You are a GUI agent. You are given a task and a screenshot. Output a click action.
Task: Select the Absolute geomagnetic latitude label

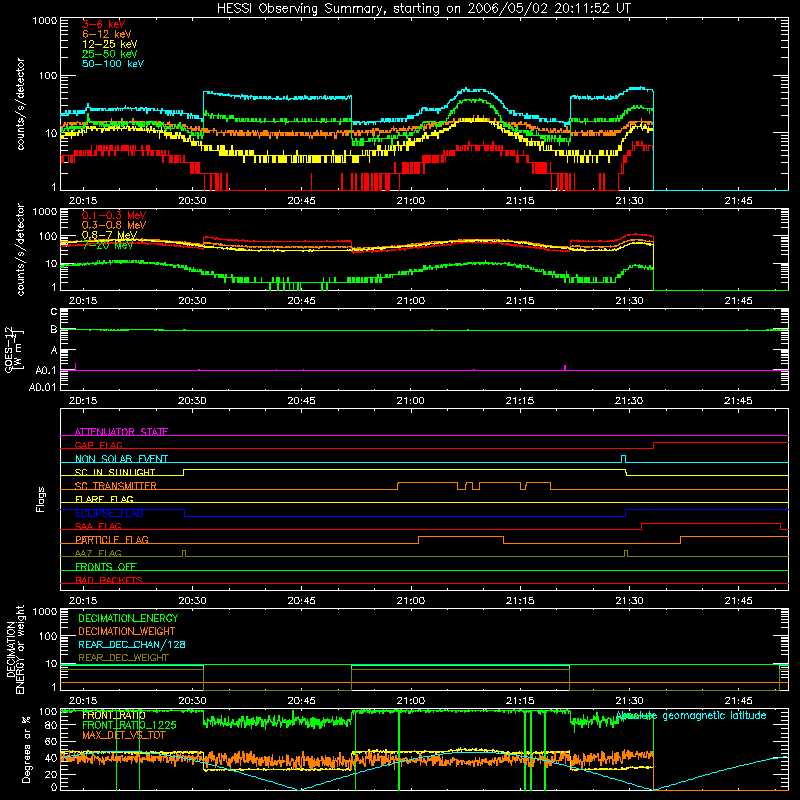691,716
